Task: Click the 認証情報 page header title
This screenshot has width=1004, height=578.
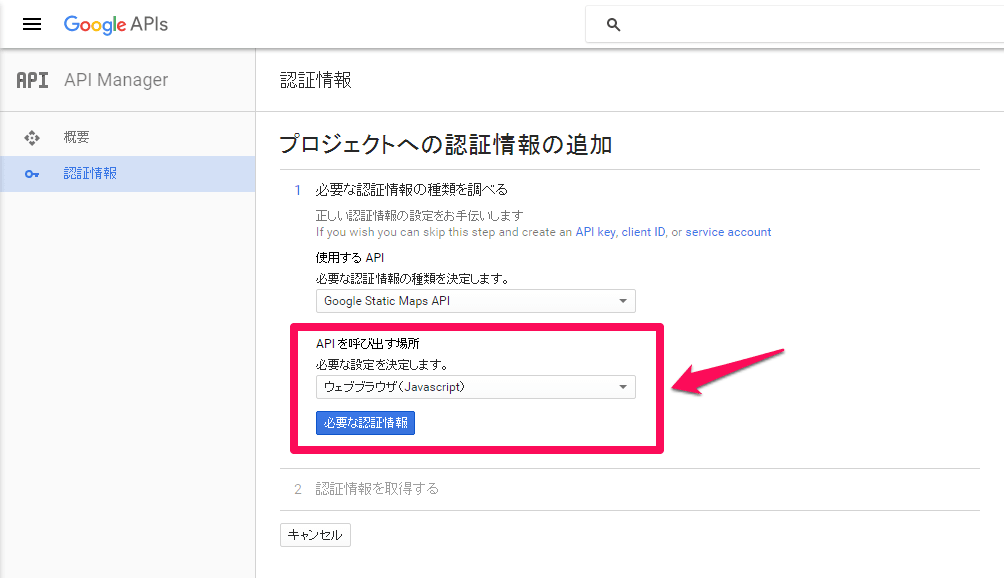Action: tap(316, 80)
